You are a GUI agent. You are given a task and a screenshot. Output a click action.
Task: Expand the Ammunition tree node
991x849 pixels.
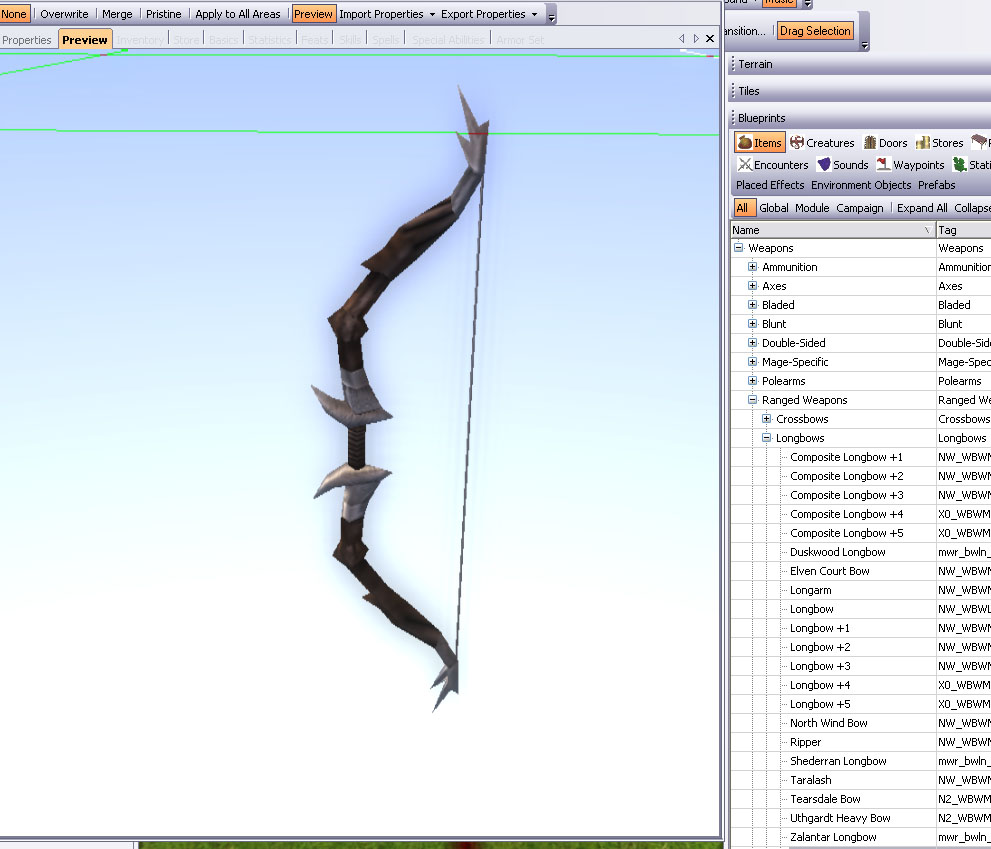pyautogui.click(x=752, y=267)
